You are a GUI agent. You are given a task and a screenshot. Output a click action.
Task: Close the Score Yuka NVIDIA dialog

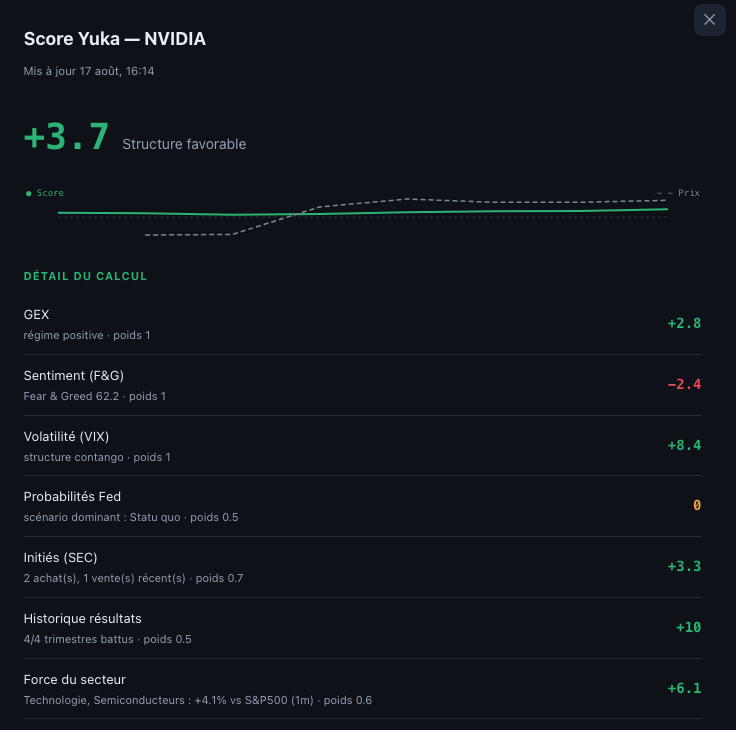709,20
